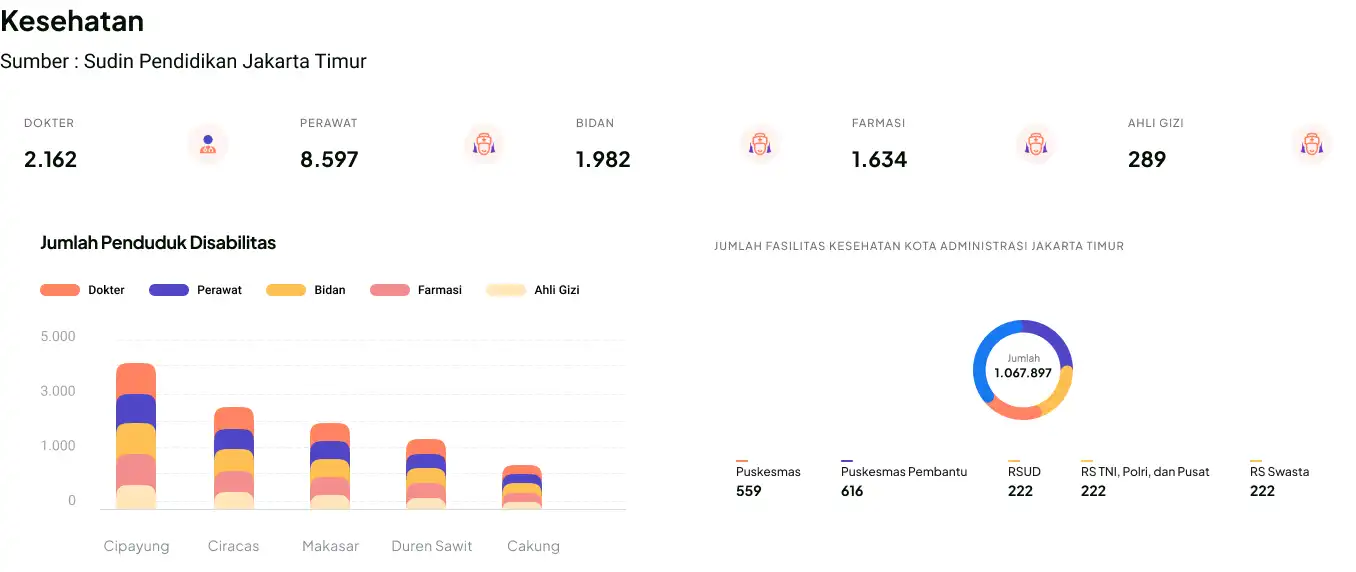The image size is (1356, 572).
Task: Select the Ciracas stacked bar
Action: click(x=234, y=458)
